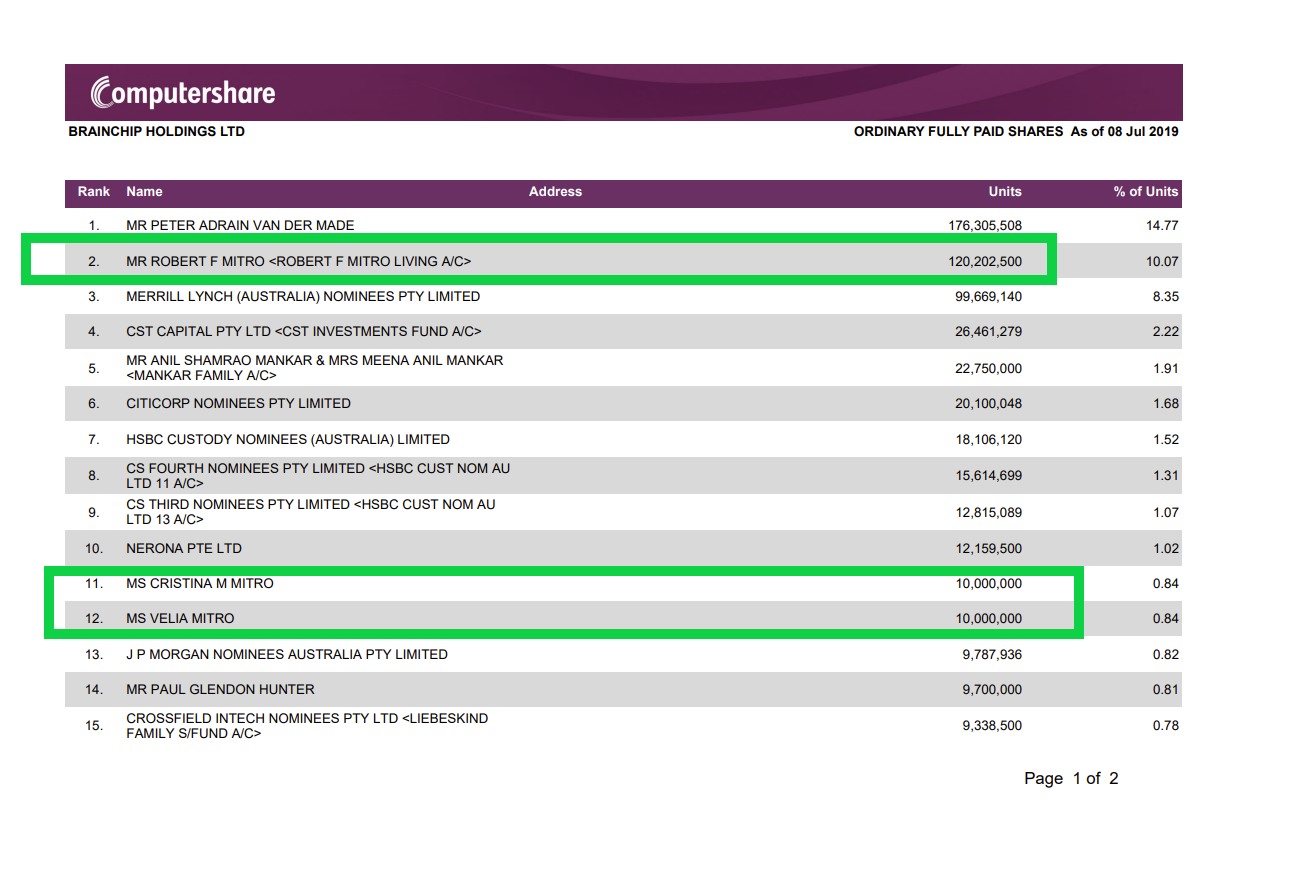Click the Computershare logo
Image resolution: width=1300 pixels, height=880 pixels.
click(183, 93)
